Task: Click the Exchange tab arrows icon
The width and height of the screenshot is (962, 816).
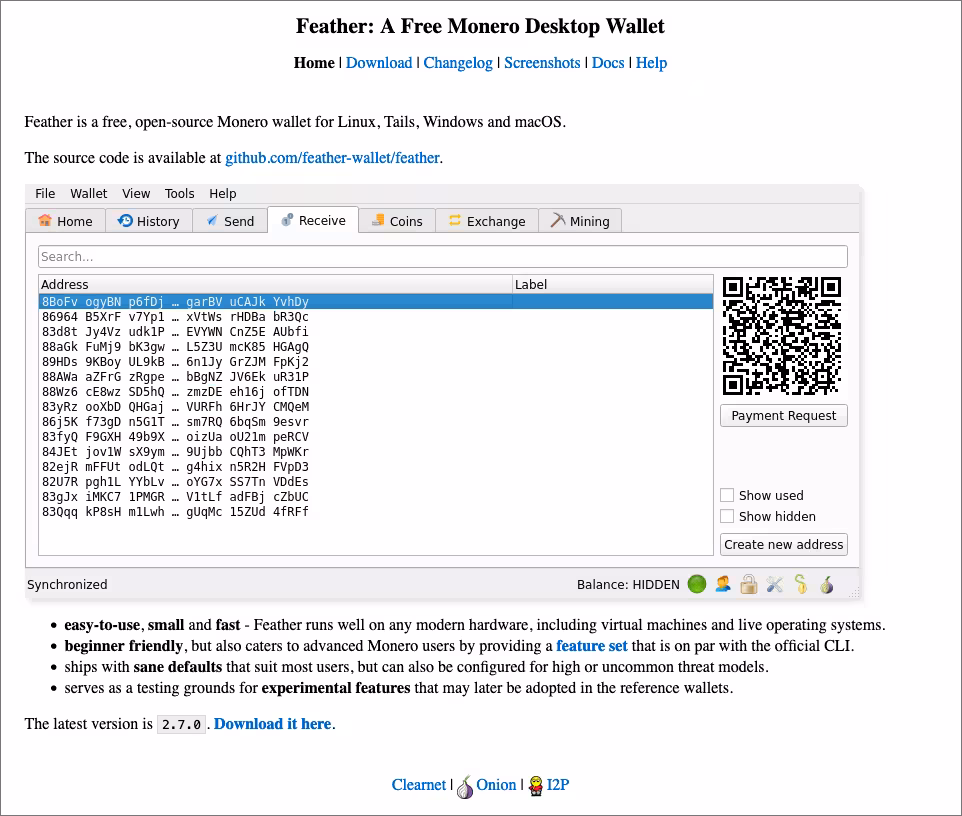Action: (x=455, y=220)
